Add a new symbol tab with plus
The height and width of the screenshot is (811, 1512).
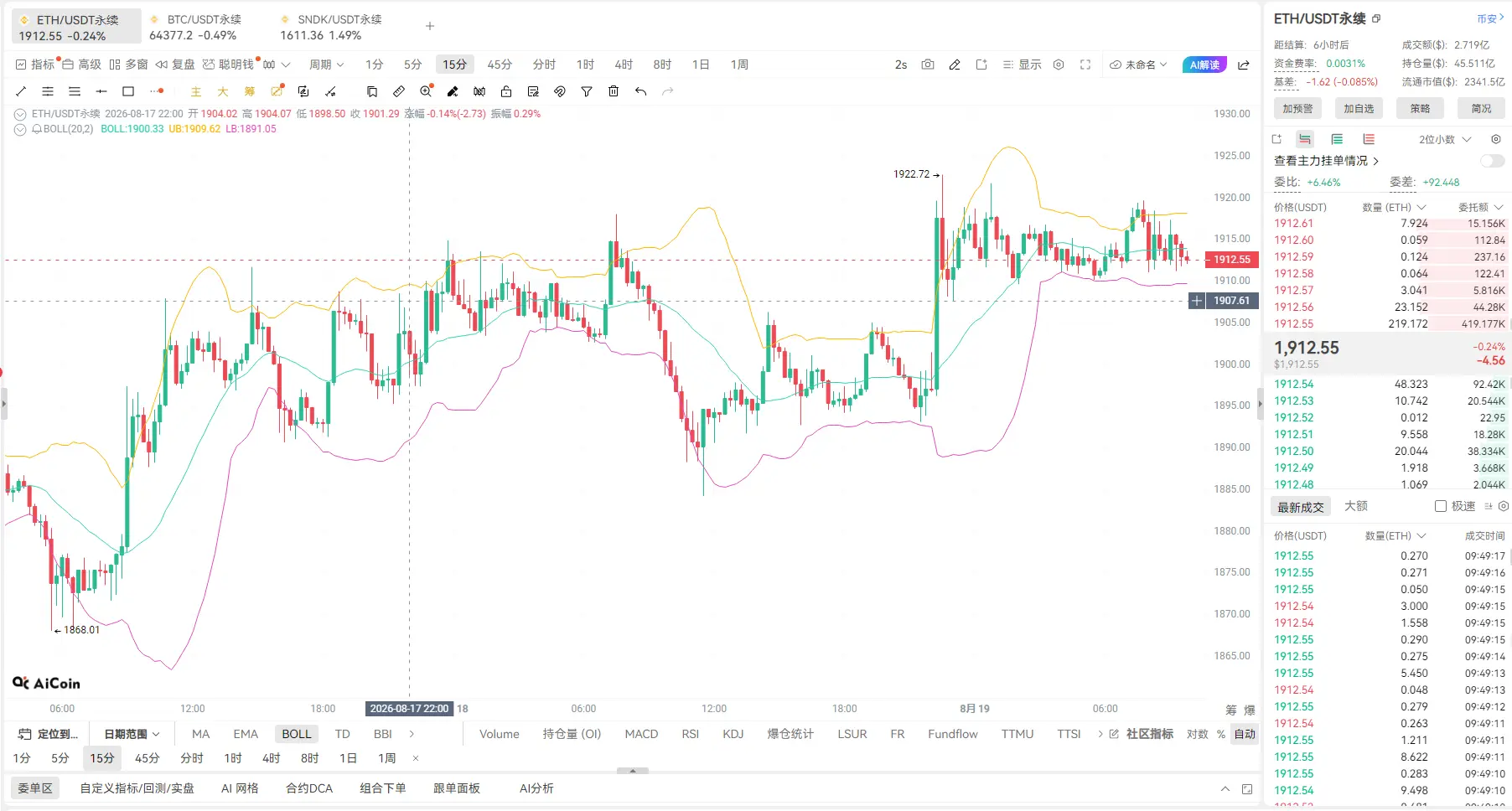click(430, 26)
